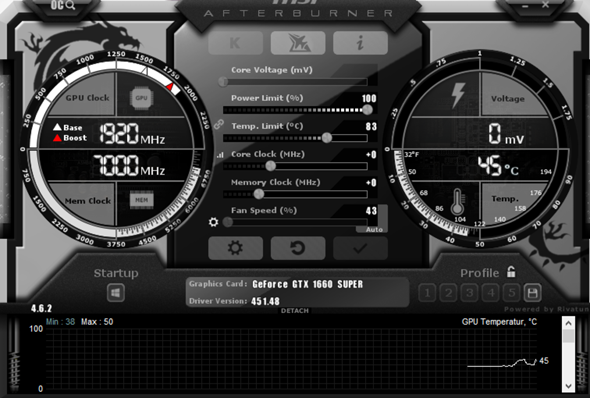
Task: Save profile using the floppy disk icon
Action: (532, 293)
